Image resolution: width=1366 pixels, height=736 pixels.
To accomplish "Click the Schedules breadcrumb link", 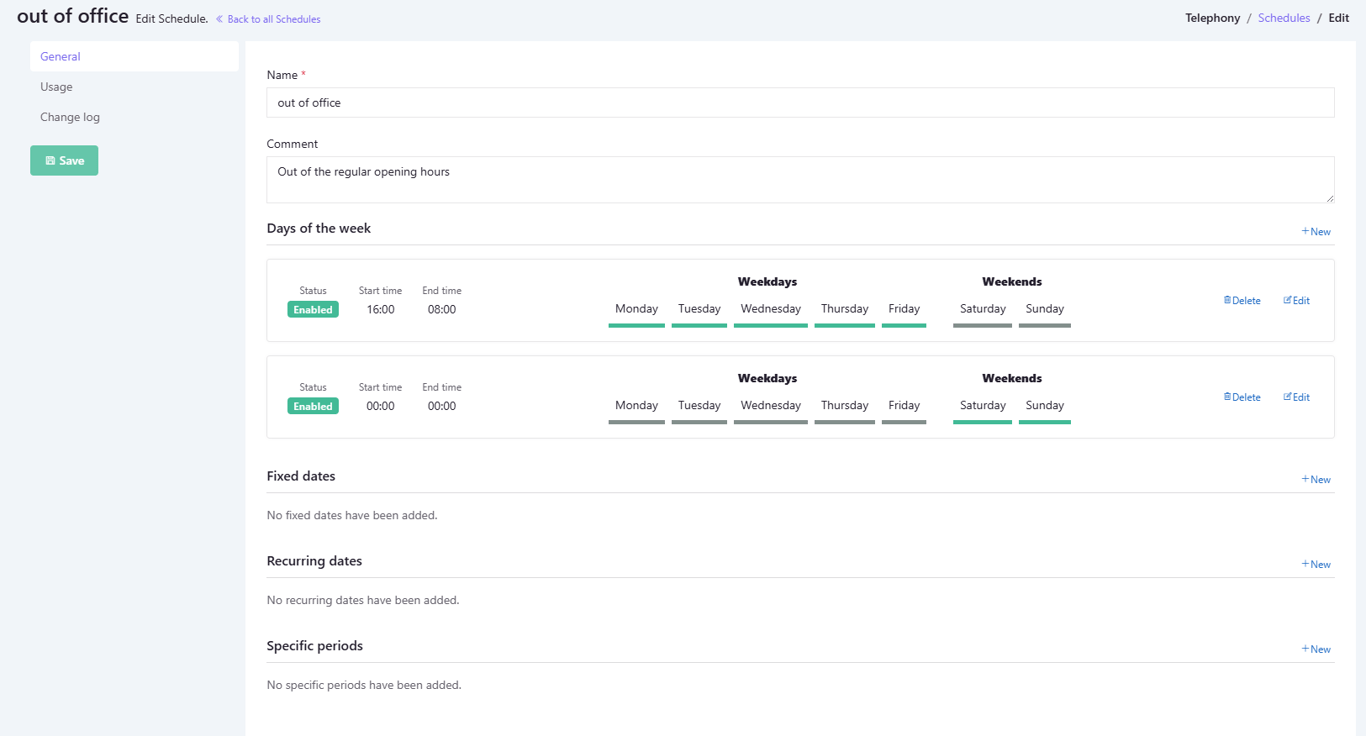I will tap(1284, 18).
